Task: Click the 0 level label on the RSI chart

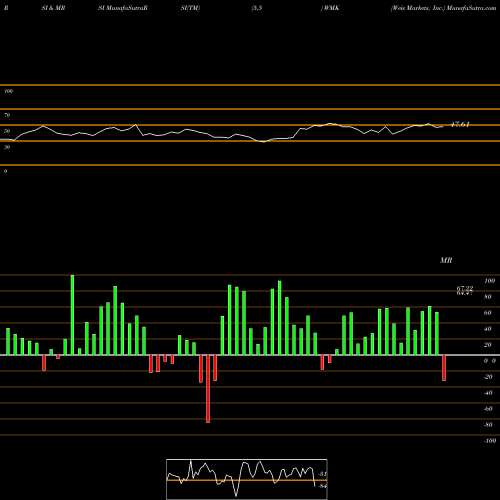Action: [x=5, y=171]
